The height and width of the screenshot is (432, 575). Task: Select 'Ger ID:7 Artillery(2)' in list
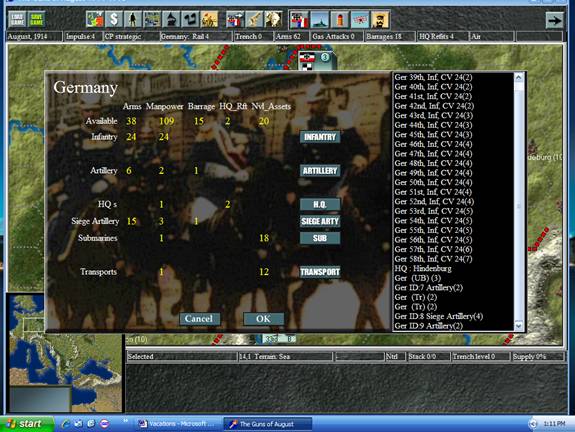pyautogui.click(x=428, y=288)
